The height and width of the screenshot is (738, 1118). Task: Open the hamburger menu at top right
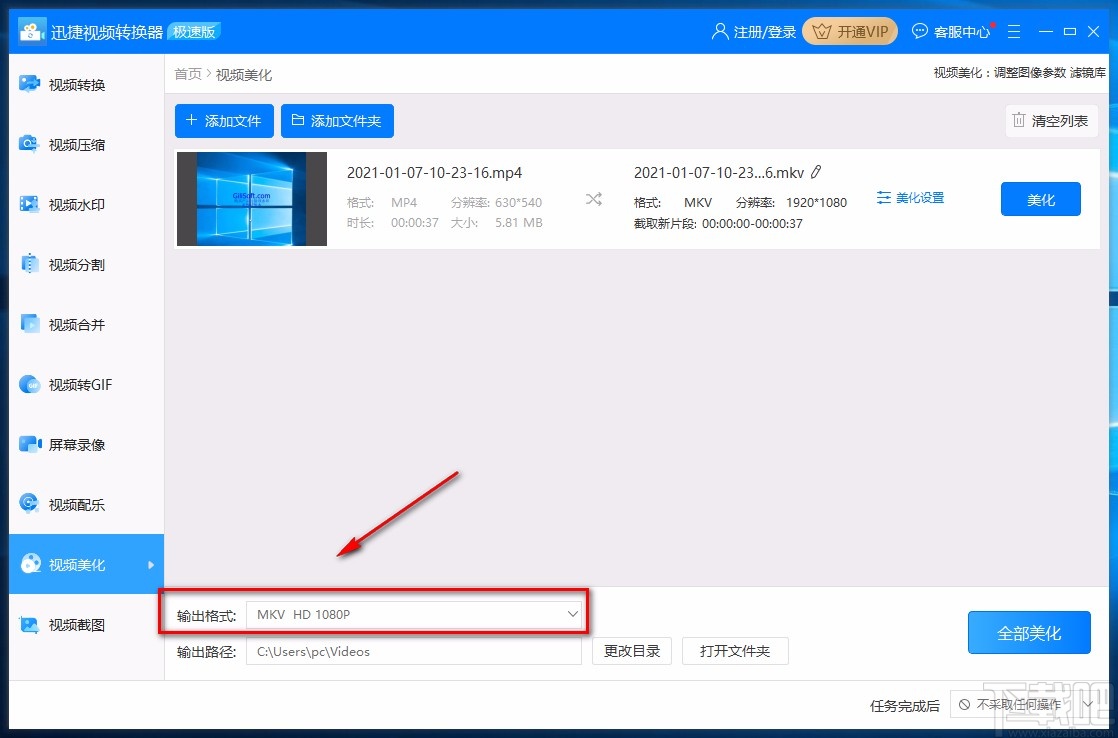point(1014,31)
